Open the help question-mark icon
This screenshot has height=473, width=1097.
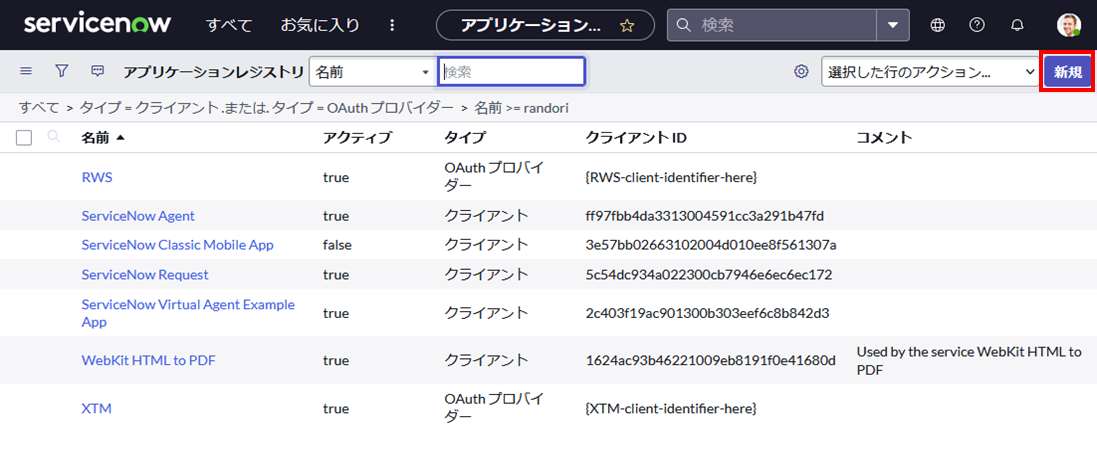pos(977,25)
